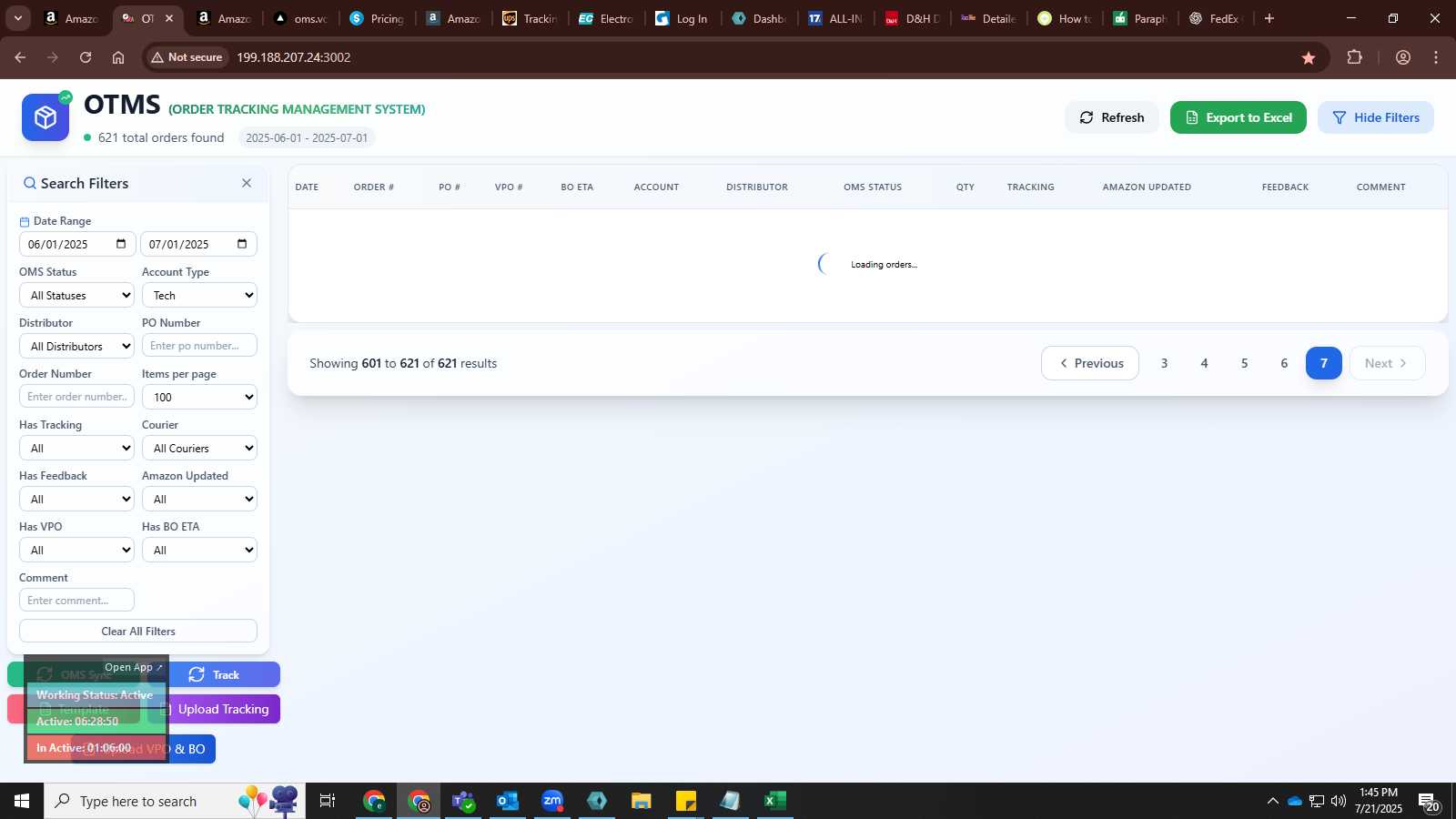Open File Explorer from the taskbar

click(x=642, y=801)
